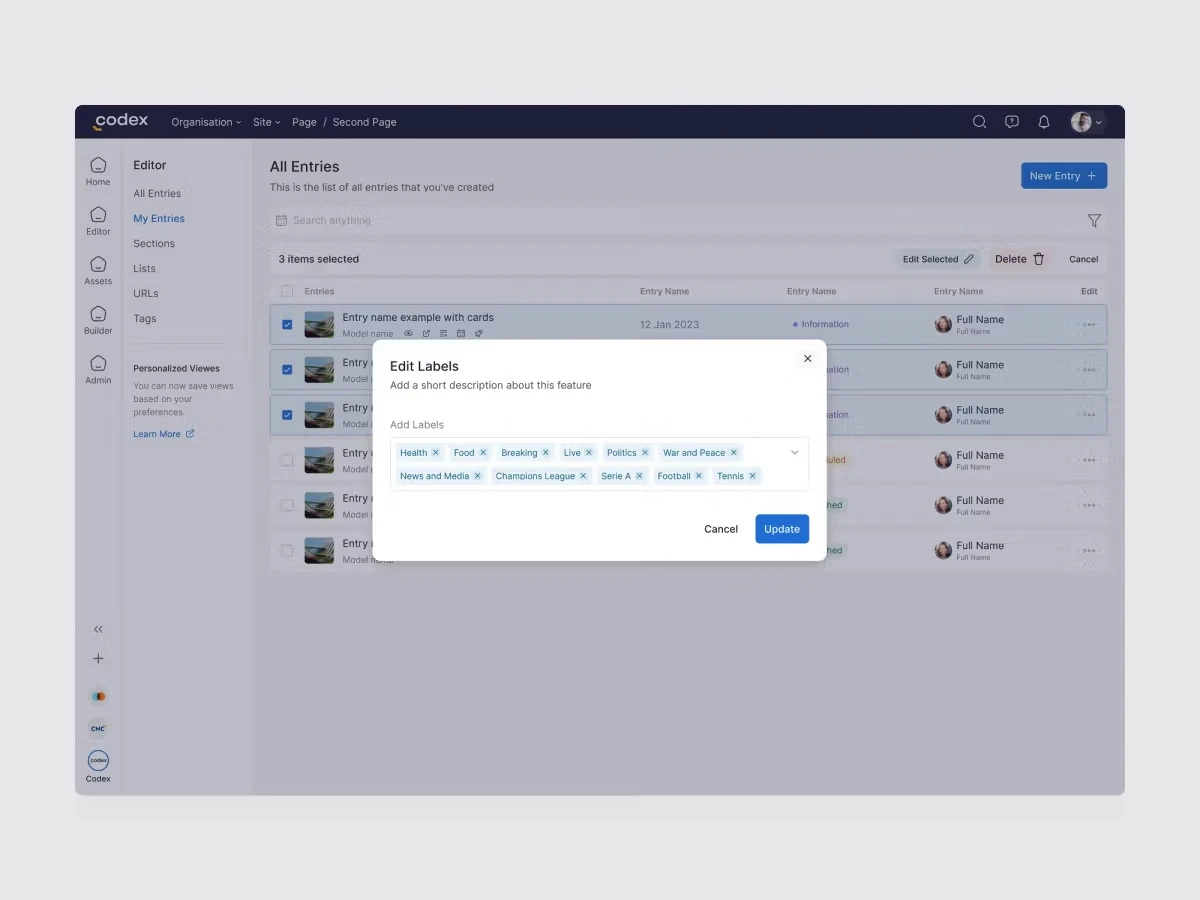Go to Home in the sidebar
This screenshot has width=1200, height=900.
[98, 171]
